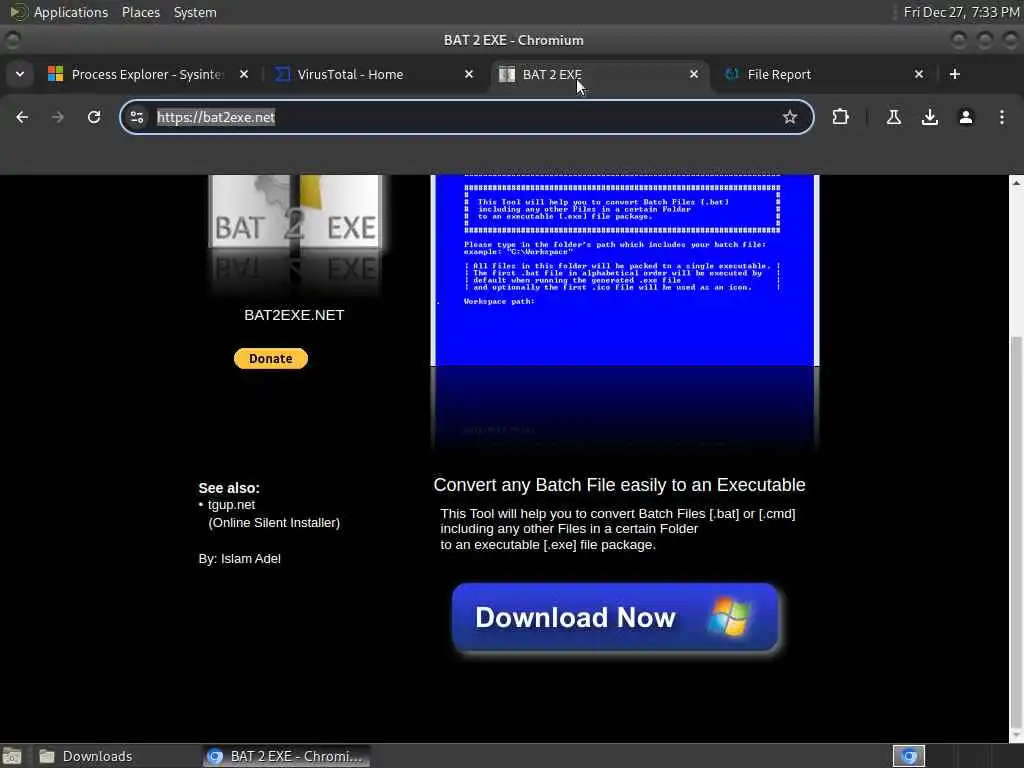Image resolution: width=1024 pixels, height=768 pixels.
Task: Close the VirusTotal tab
Action: [468, 74]
